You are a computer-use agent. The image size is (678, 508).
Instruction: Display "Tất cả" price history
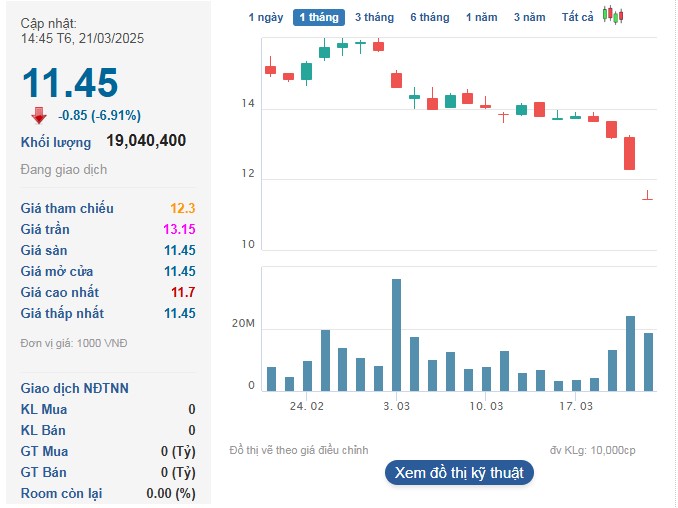tap(577, 17)
